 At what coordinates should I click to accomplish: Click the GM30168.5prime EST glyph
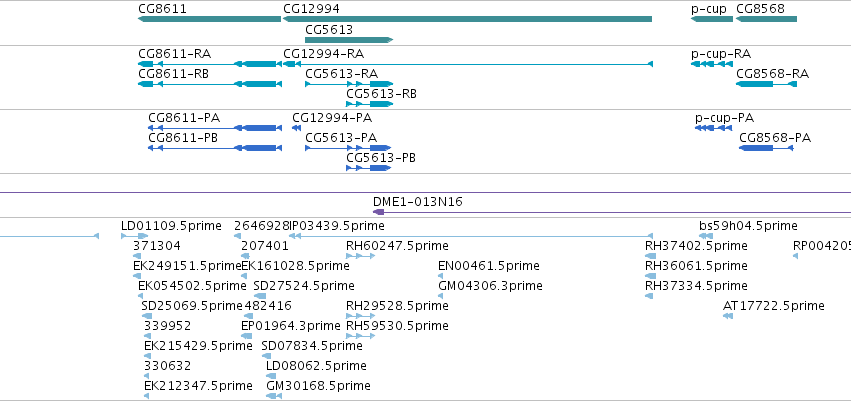pyautogui.click(x=274, y=396)
